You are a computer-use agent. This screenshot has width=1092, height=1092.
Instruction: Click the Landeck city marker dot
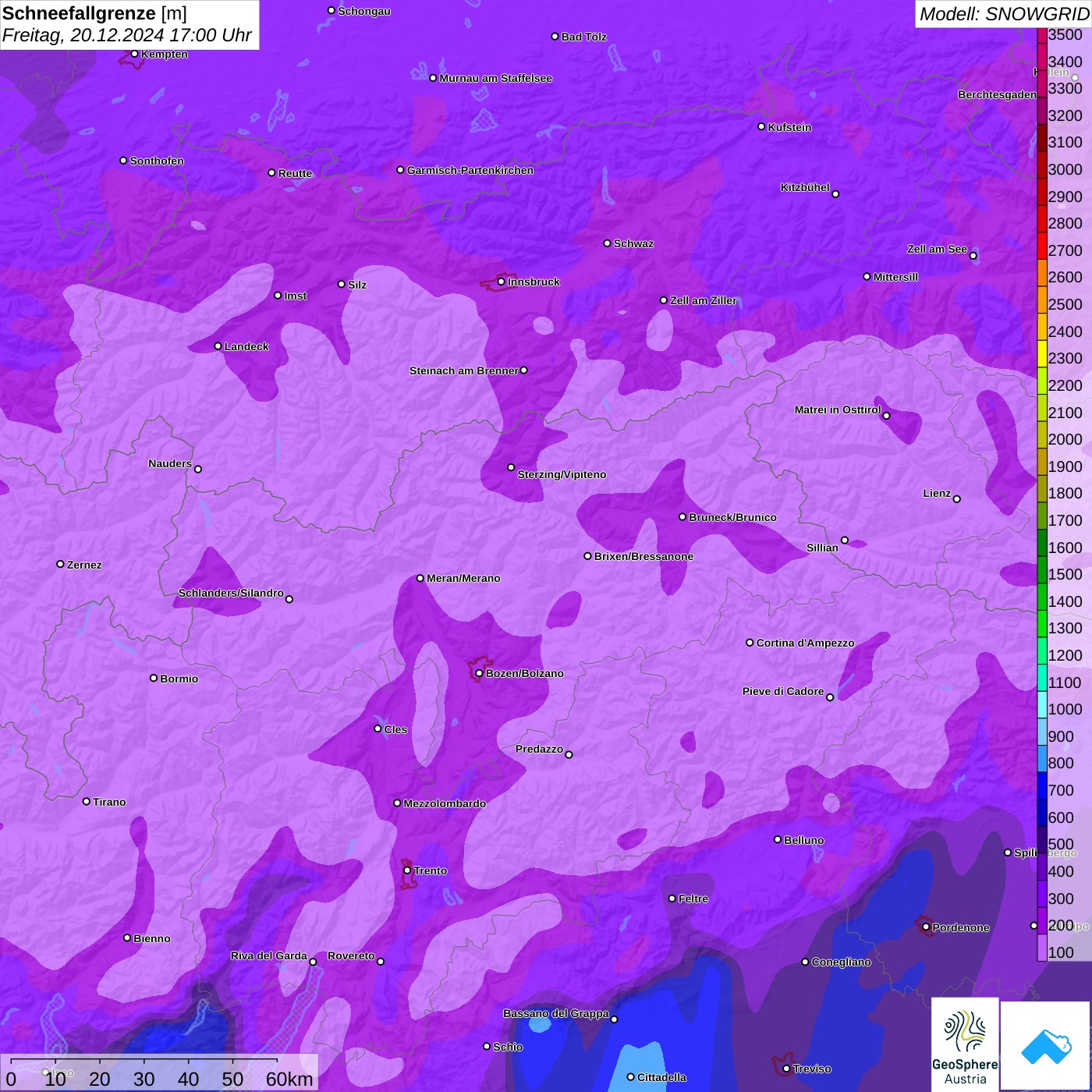(218, 346)
